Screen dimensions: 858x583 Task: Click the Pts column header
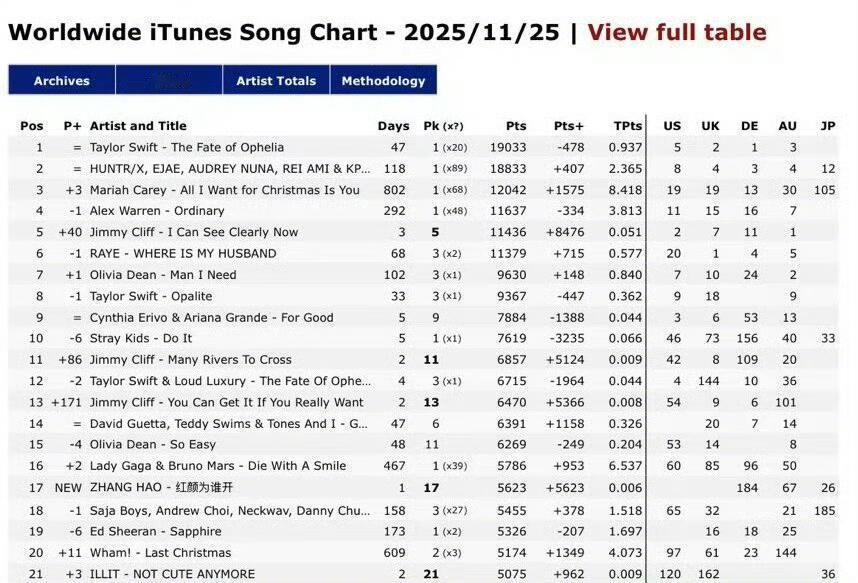516,126
